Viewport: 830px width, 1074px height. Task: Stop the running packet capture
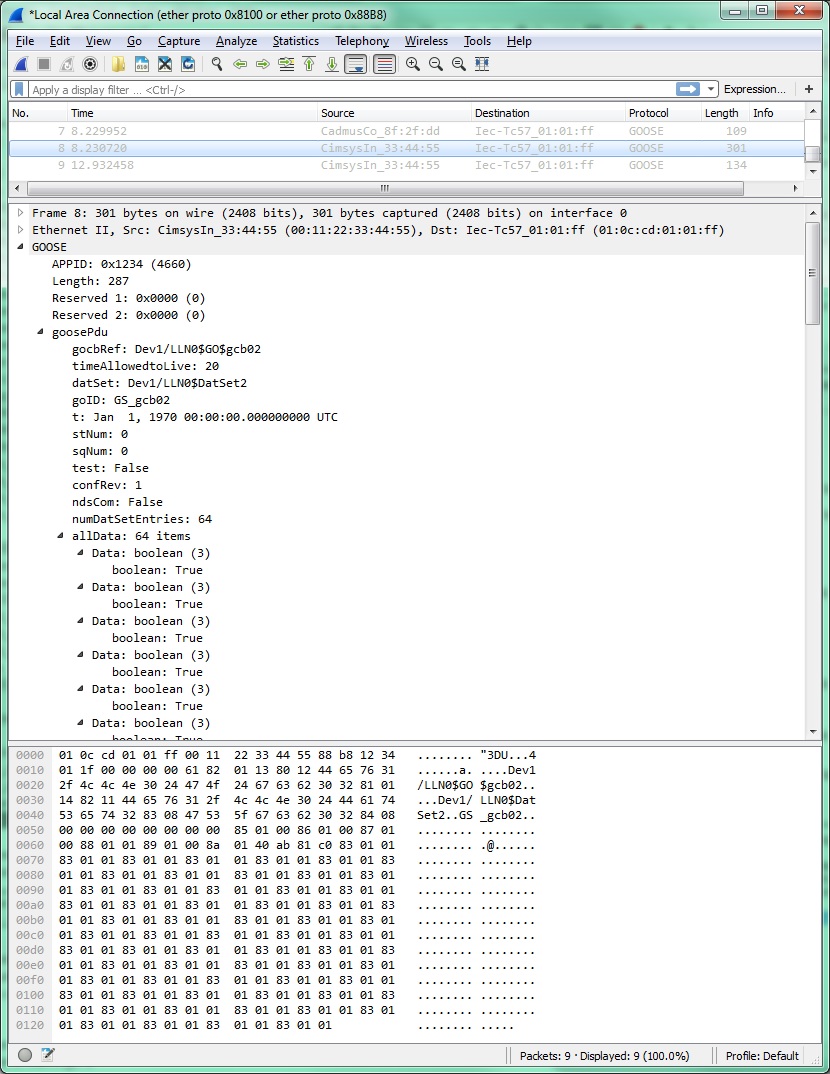[x=44, y=64]
